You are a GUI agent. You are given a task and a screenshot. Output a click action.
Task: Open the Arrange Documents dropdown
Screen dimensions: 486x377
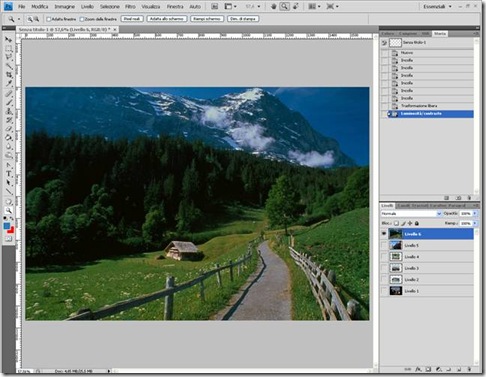[x=314, y=6]
